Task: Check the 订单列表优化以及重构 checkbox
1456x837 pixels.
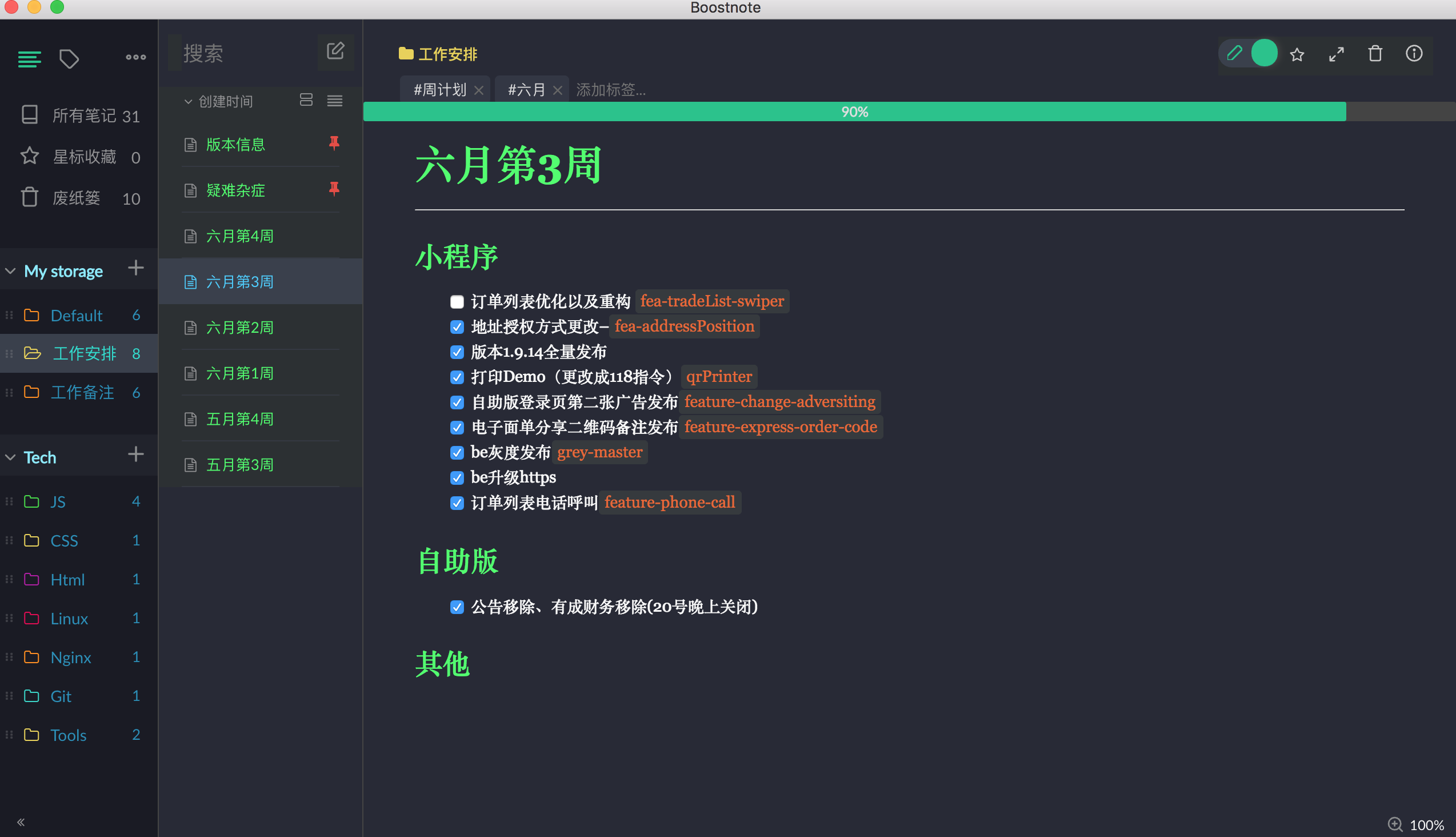Action: [x=457, y=301]
